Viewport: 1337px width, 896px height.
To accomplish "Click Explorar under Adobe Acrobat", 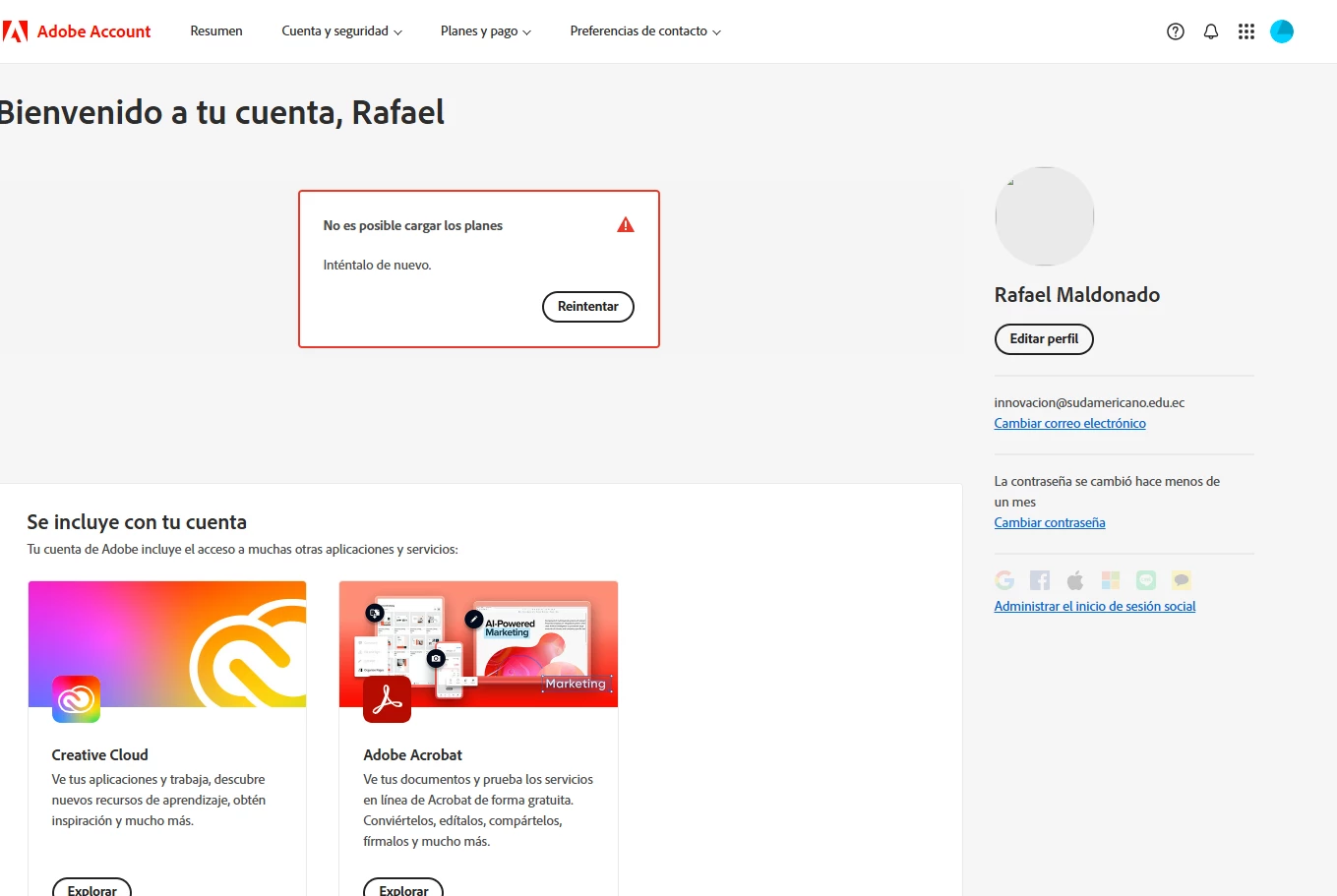I will click(403, 889).
